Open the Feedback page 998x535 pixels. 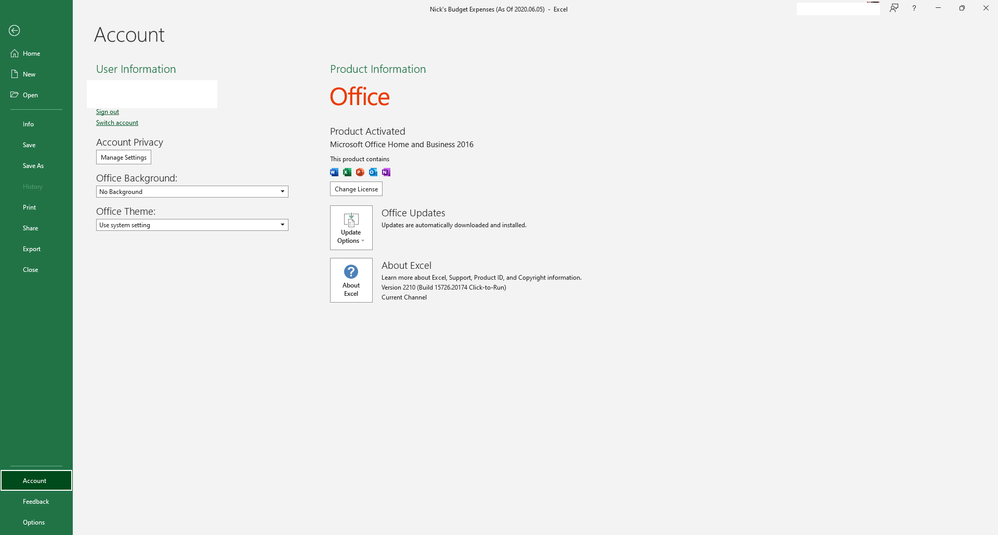[x=36, y=501]
